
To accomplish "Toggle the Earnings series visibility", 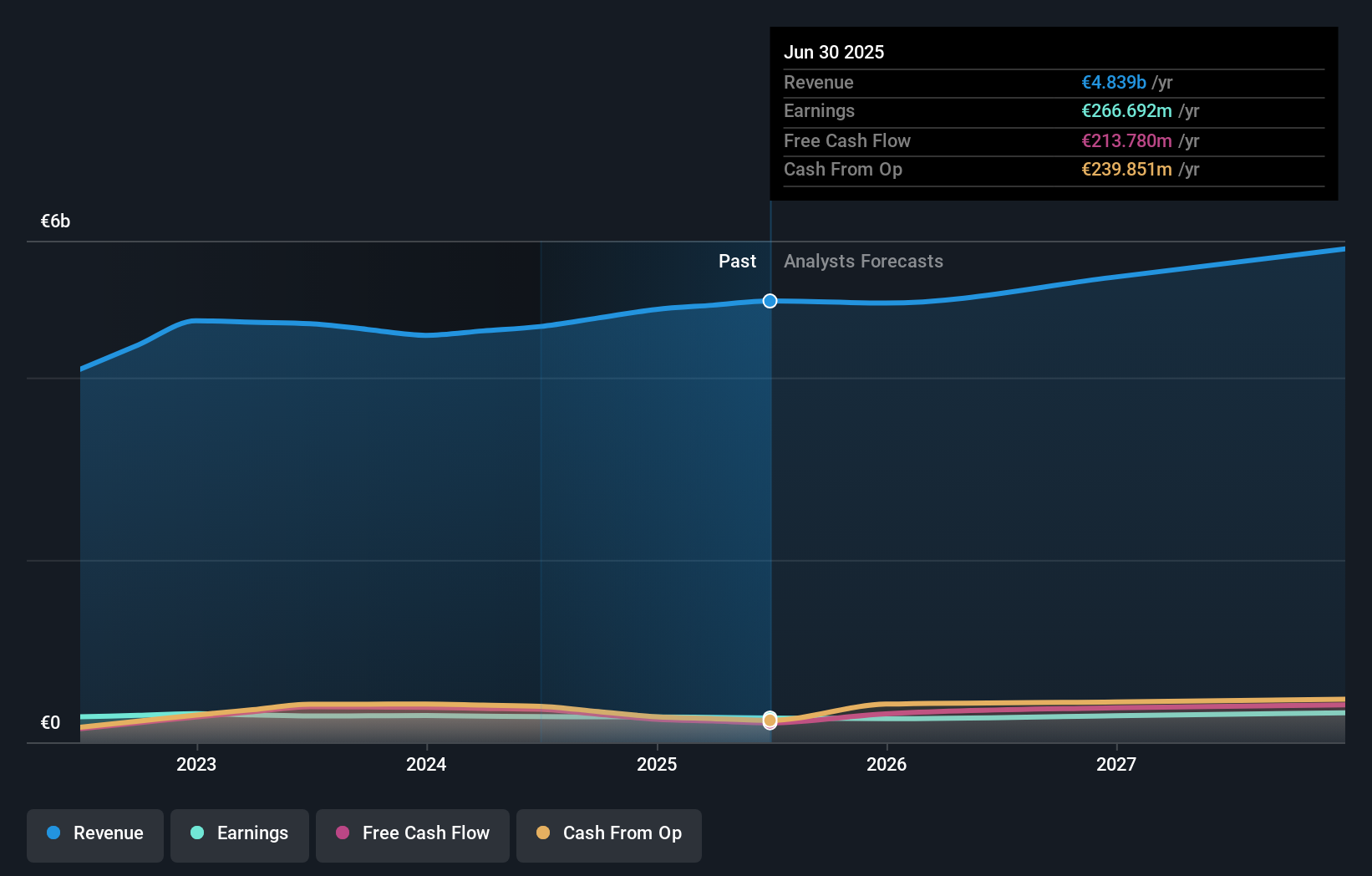I will 240,834.
